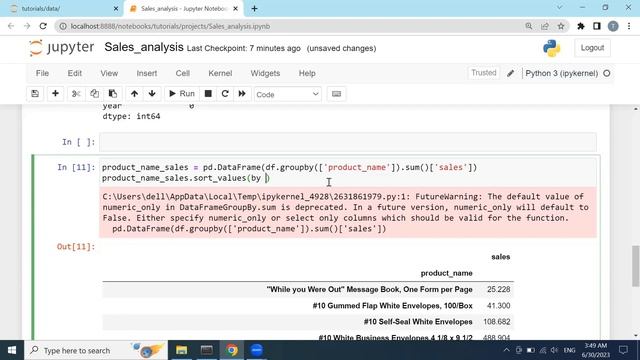The width and height of the screenshot is (640, 360).
Task: Click the #10 Gummed Flap White Envelopes row
Action: click(308, 306)
